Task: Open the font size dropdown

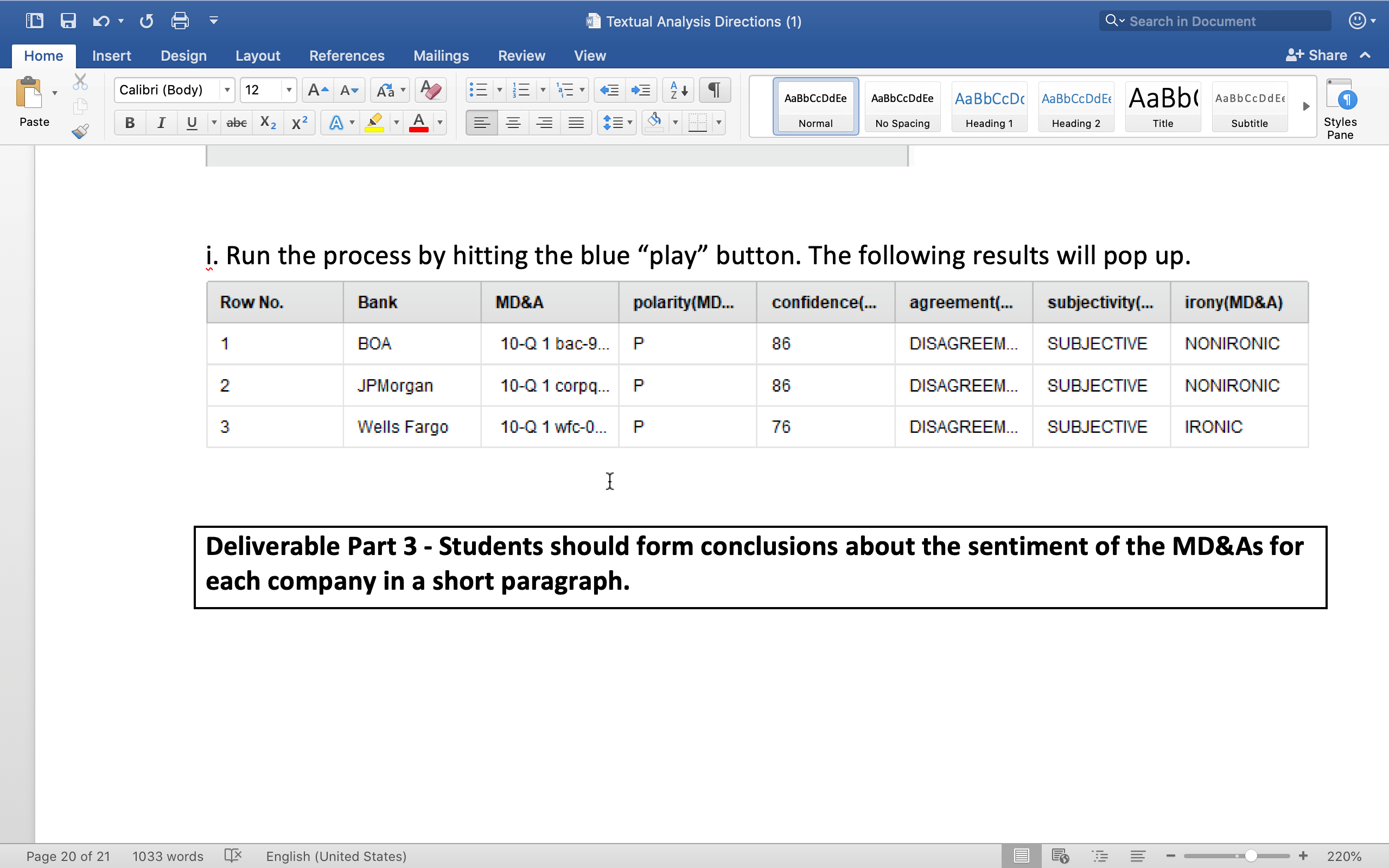Action: [x=288, y=90]
